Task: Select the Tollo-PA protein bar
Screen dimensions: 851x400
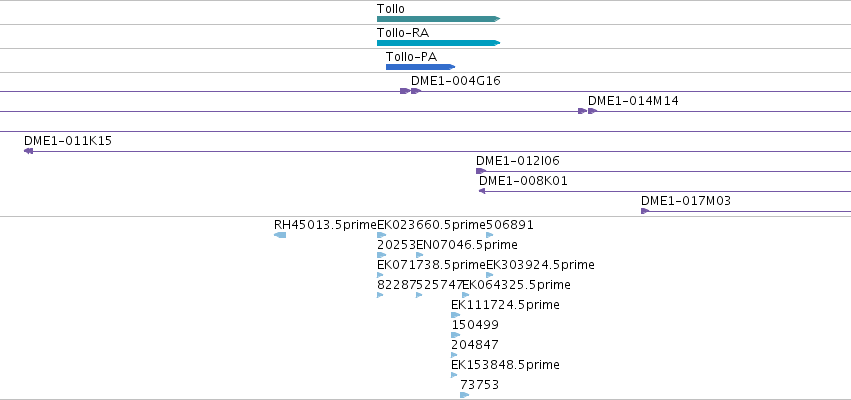Action: [421, 67]
